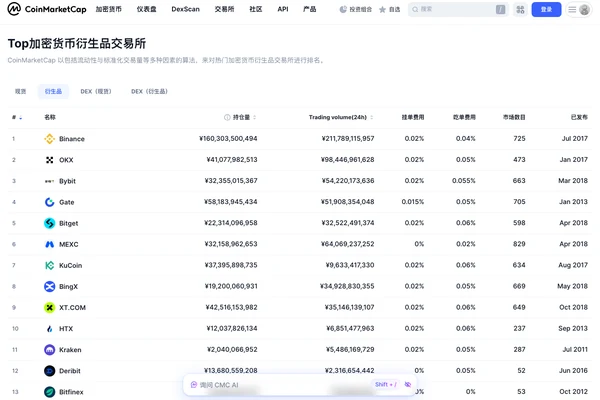600x400 pixels.
Task: Switch to the DEX（现货） tab
Action: point(96,91)
